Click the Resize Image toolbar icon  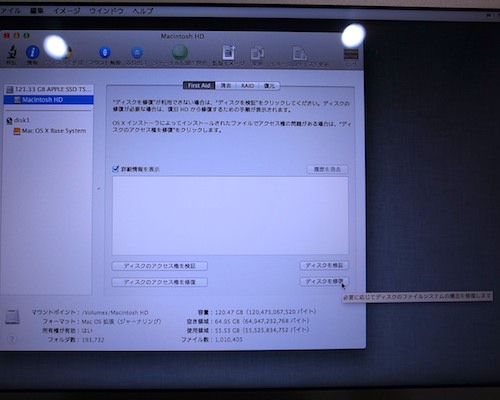point(299,53)
